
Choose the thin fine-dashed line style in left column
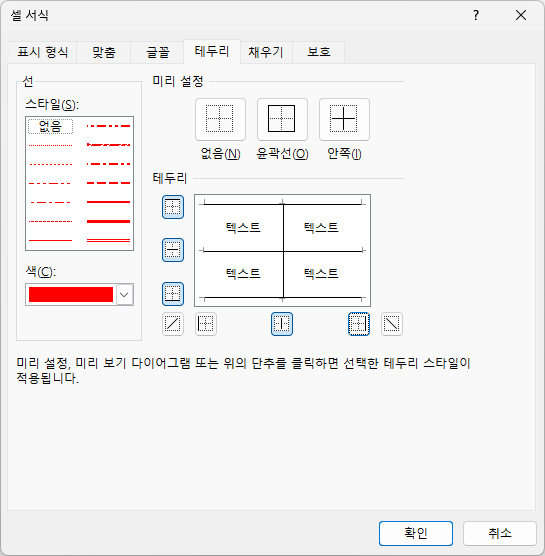tap(50, 222)
